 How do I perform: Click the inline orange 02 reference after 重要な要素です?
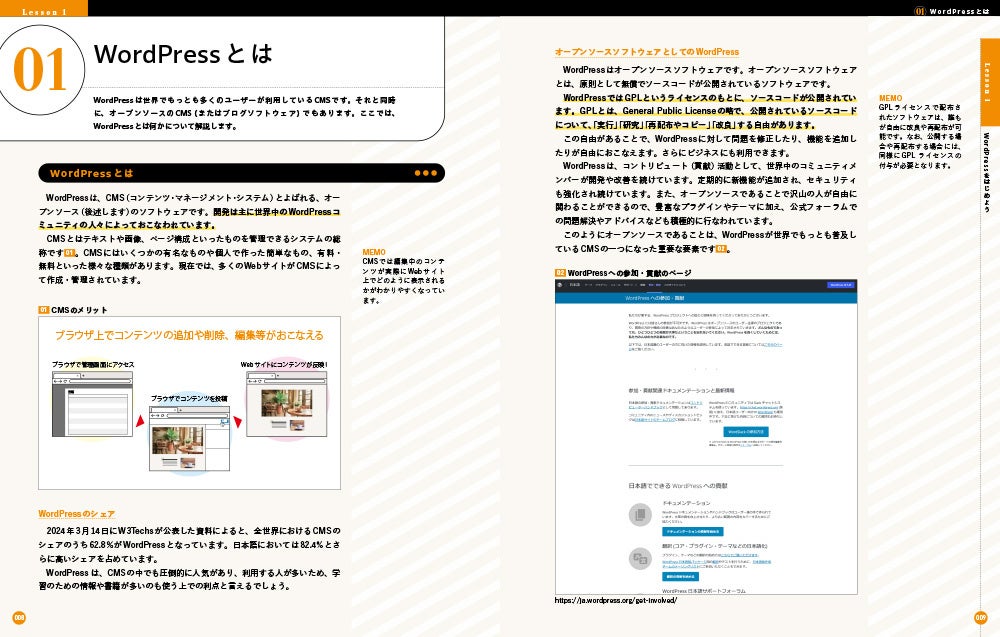[721, 249]
